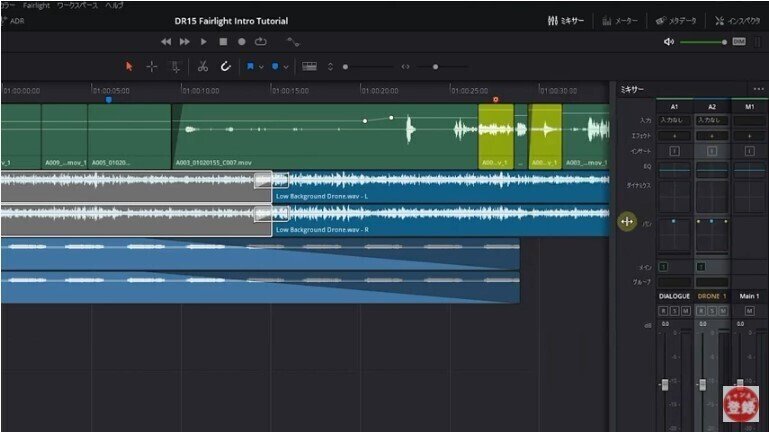Open the メタデータ panel
This screenshot has height=432, width=769.
click(x=676, y=20)
